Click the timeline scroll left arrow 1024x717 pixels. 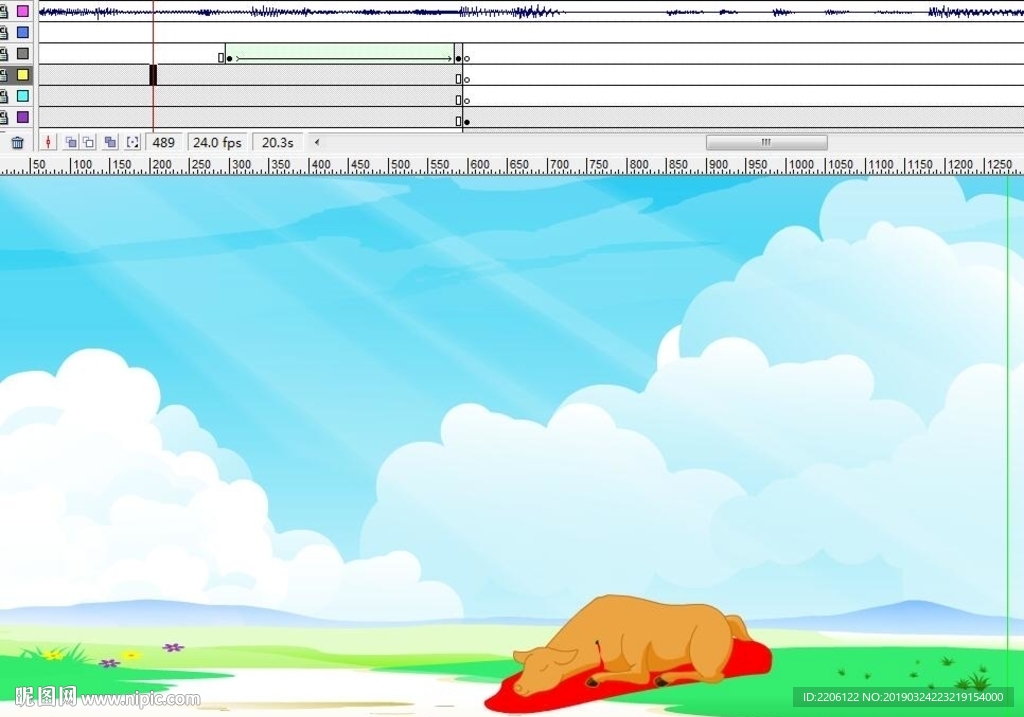(317, 142)
